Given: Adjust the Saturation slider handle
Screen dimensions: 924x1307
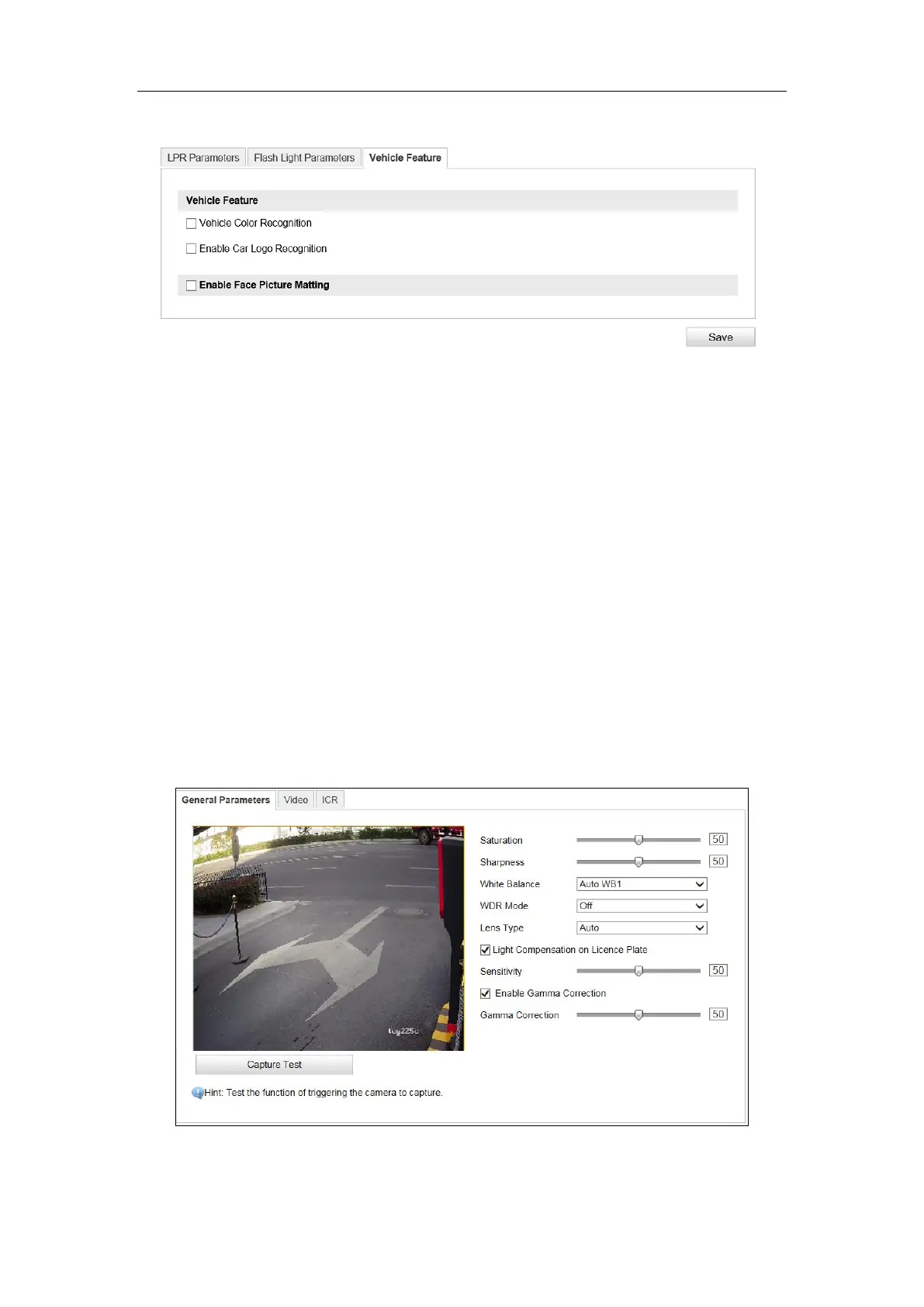Looking at the screenshot, I should [638, 840].
